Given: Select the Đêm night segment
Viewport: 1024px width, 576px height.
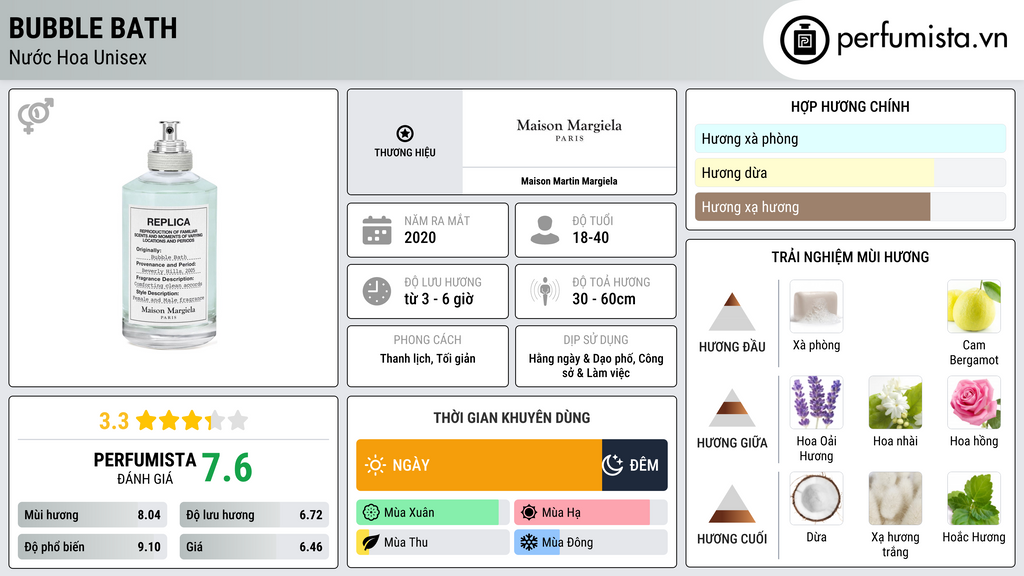Looking at the screenshot, I should 634,465.
